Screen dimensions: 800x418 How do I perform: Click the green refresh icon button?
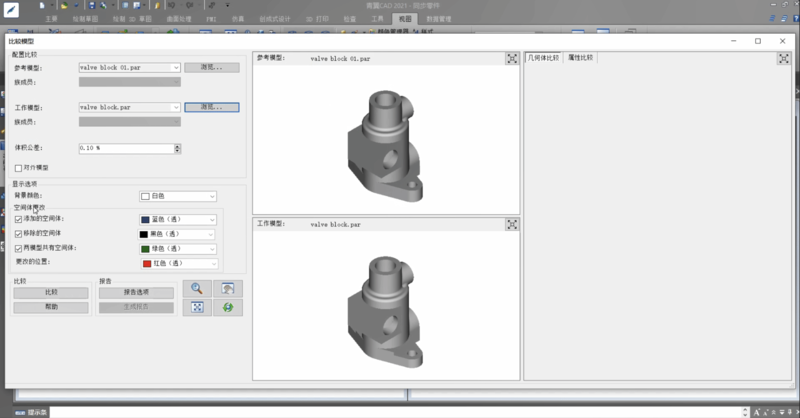(x=228, y=307)
